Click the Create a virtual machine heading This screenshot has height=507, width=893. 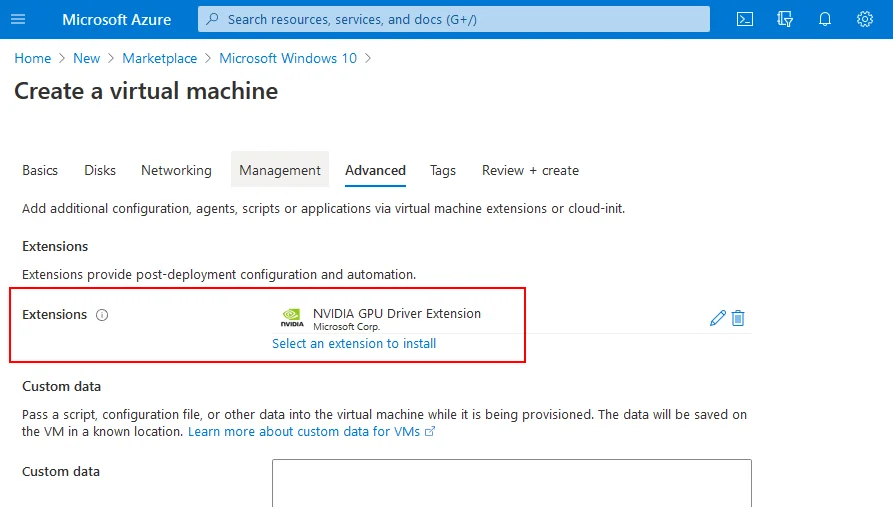146,91
